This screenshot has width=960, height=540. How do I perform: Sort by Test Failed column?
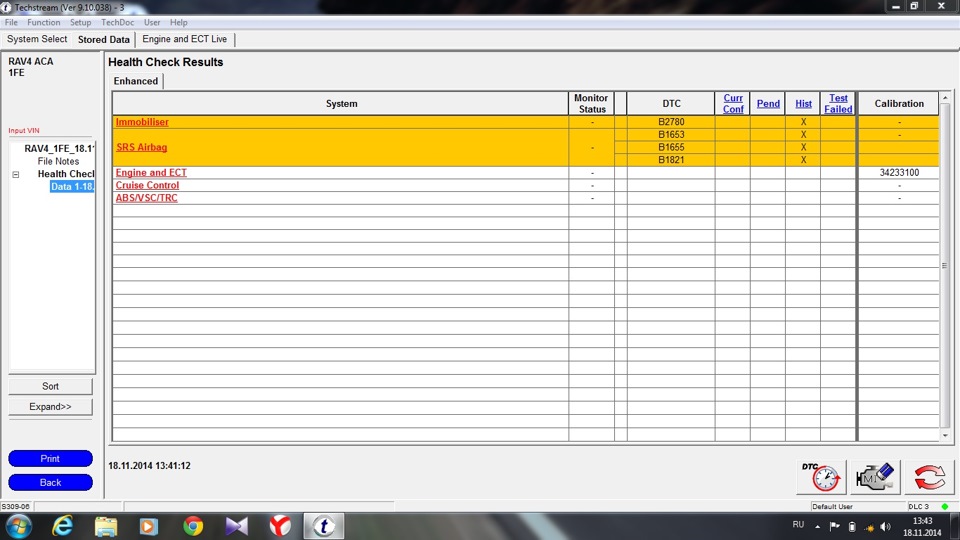[838, 103]
